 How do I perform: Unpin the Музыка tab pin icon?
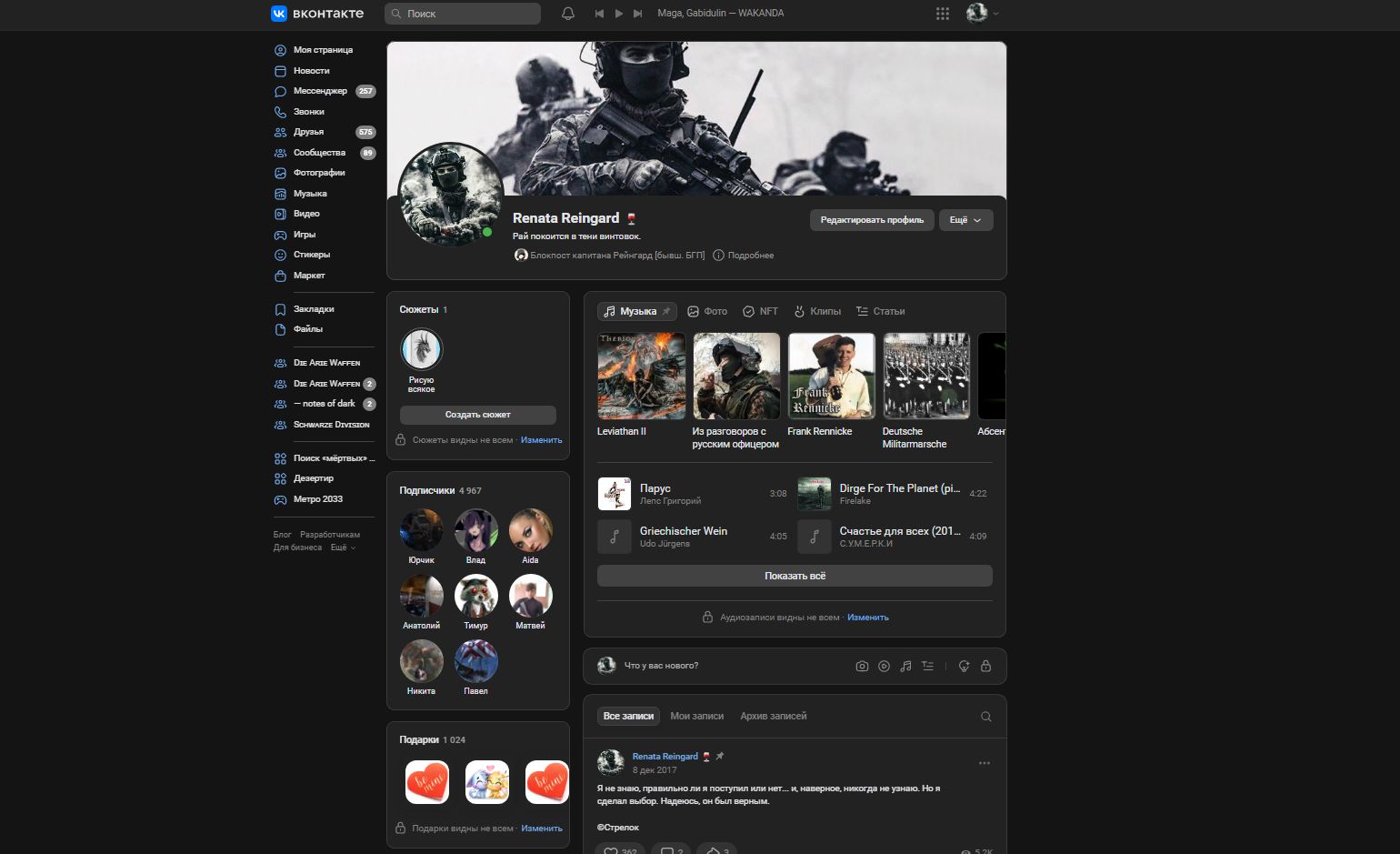click(666, 311)
